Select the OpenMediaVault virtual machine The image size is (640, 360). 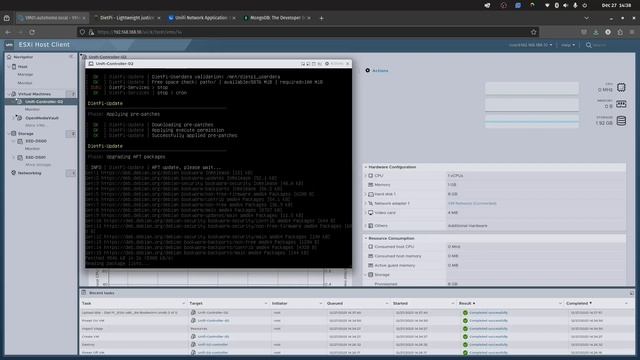[42, 118]
